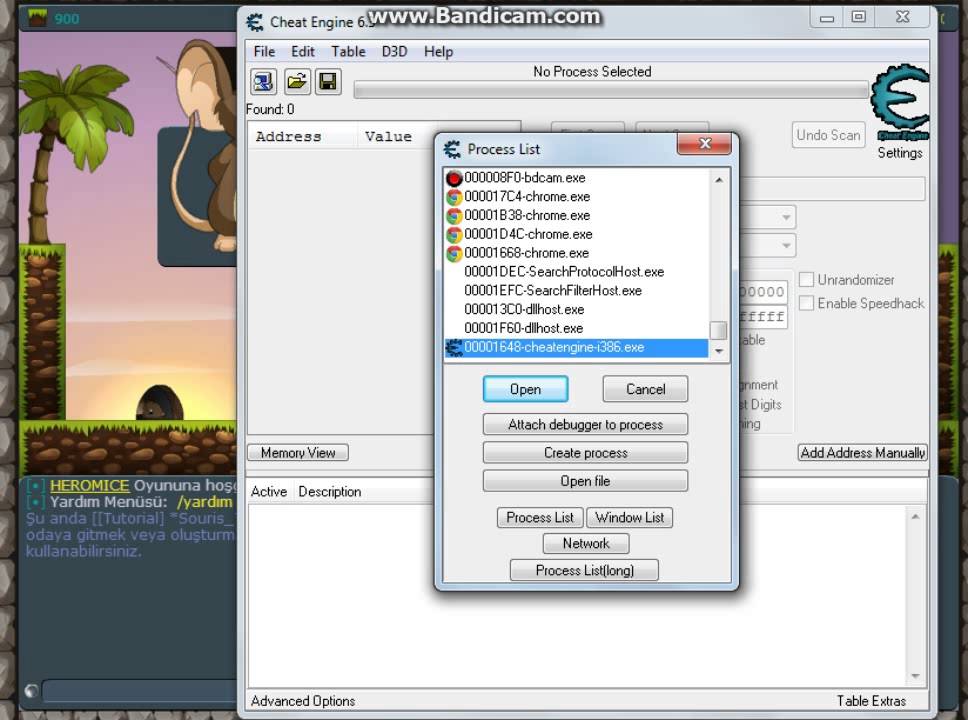Click the process list scroll up arrow
Viewport: 968px width, 720px height.
719,180
